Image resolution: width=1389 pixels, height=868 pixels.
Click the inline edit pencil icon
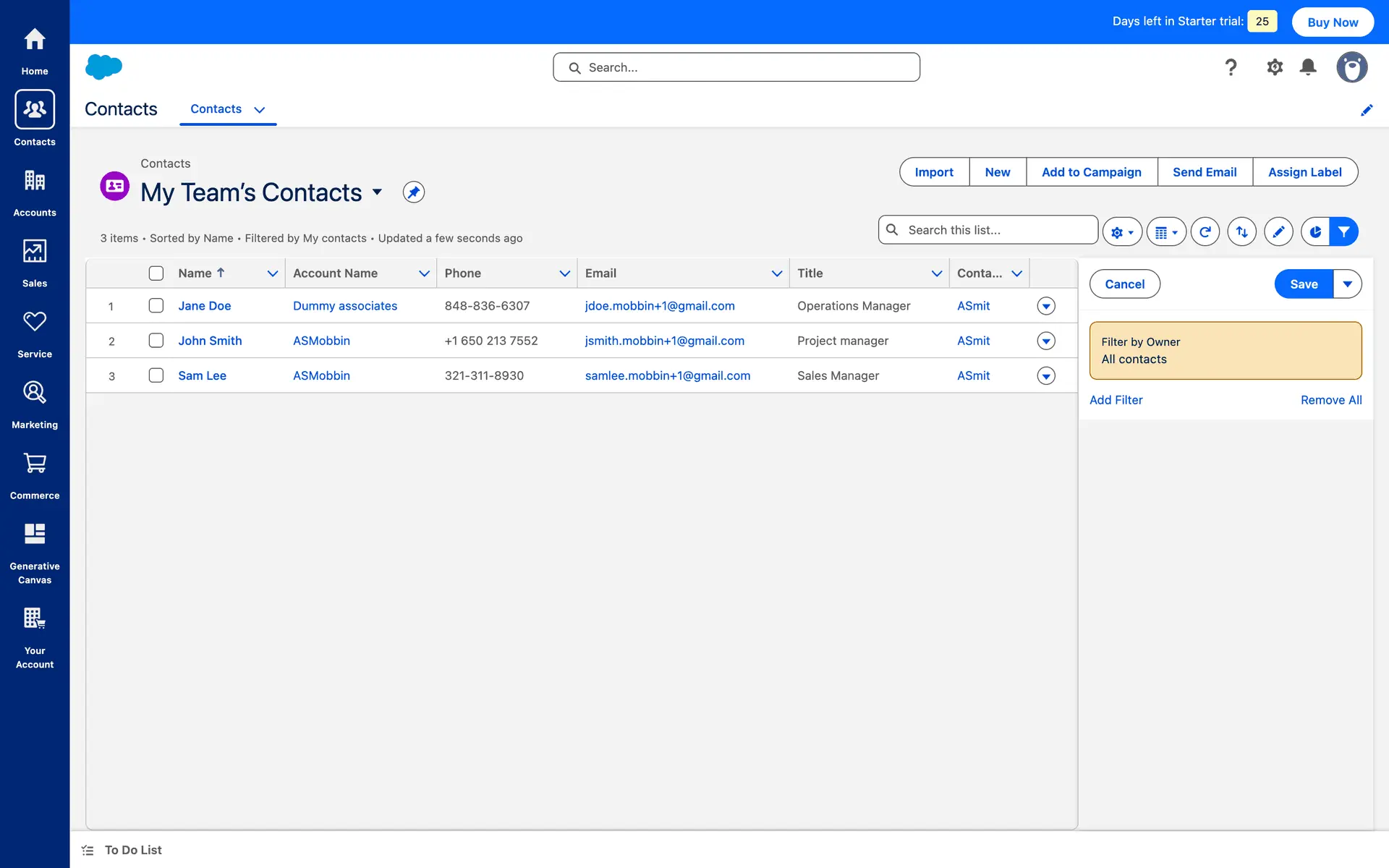1278,232
